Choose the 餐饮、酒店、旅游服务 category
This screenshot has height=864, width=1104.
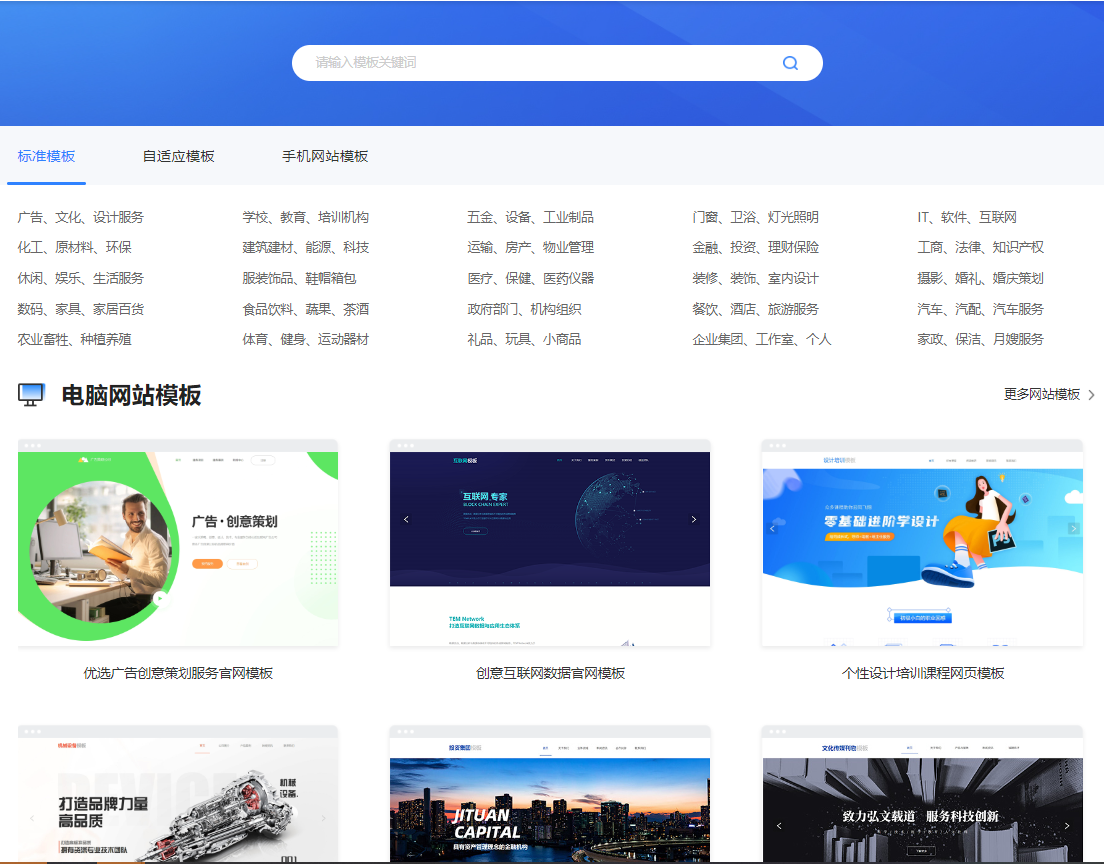point(755,309)
